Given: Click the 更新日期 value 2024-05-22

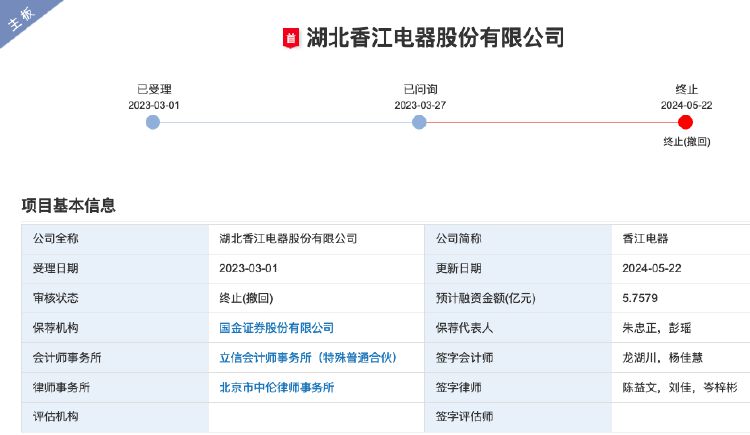Looking at the screenshot, I should [651, 268].
